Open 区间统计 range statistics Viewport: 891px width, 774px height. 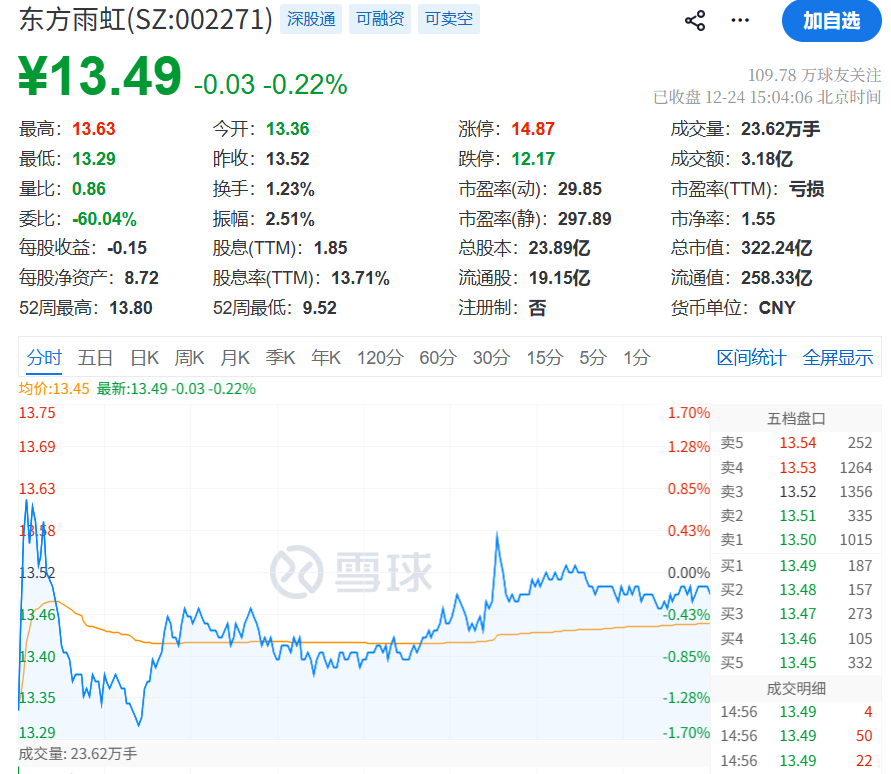pos(751,358)
